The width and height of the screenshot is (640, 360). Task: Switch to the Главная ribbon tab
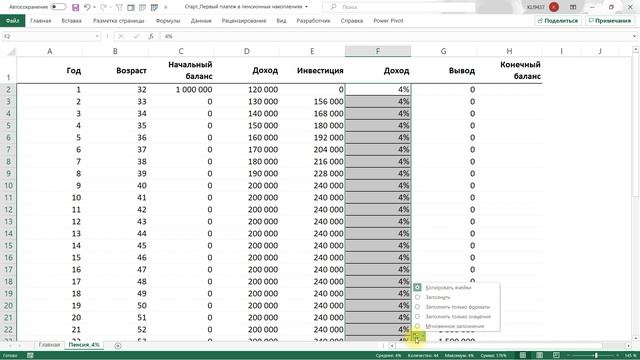pyautogui.click(x=41, y=21)
